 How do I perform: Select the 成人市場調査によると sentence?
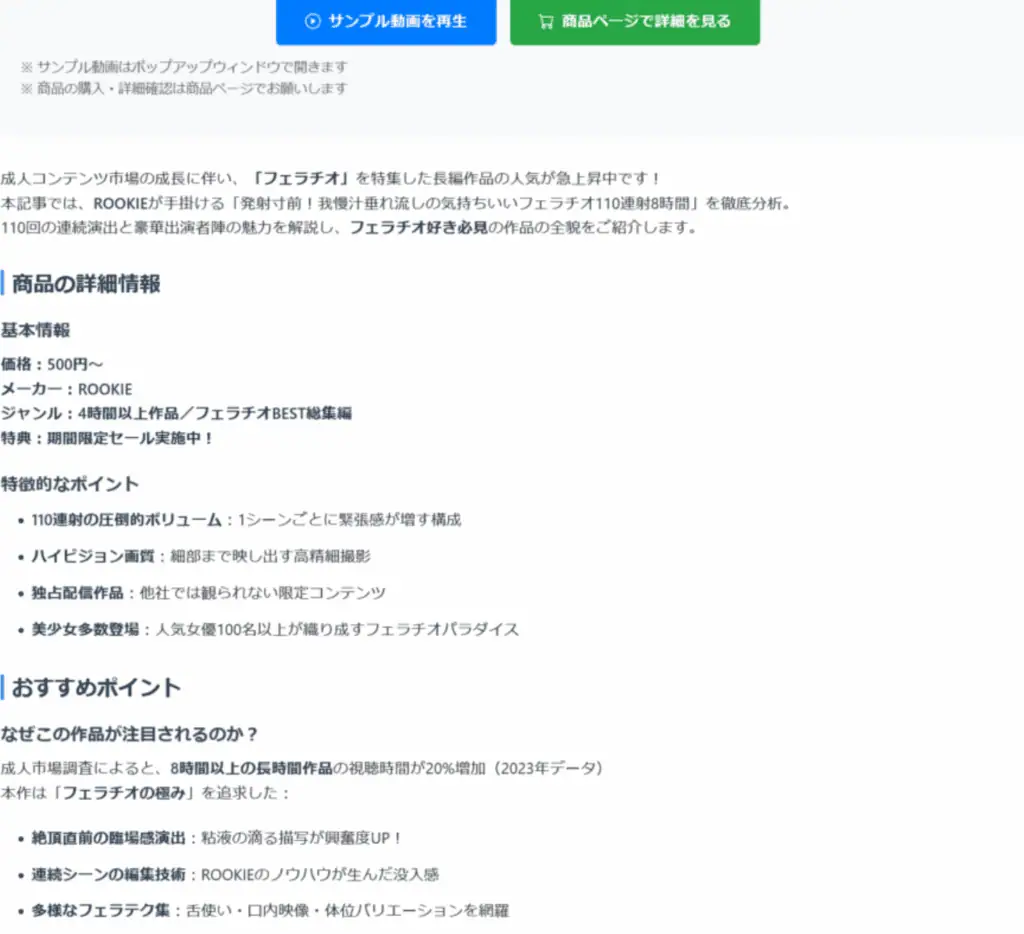point(302,767)
